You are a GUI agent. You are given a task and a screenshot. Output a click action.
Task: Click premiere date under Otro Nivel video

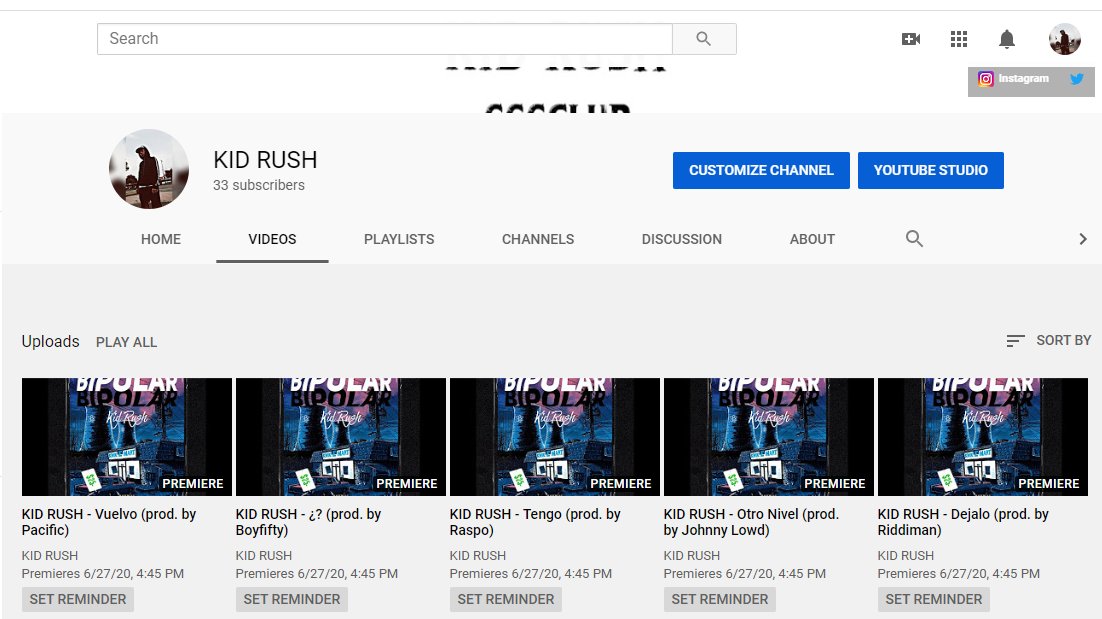[745, 573]
